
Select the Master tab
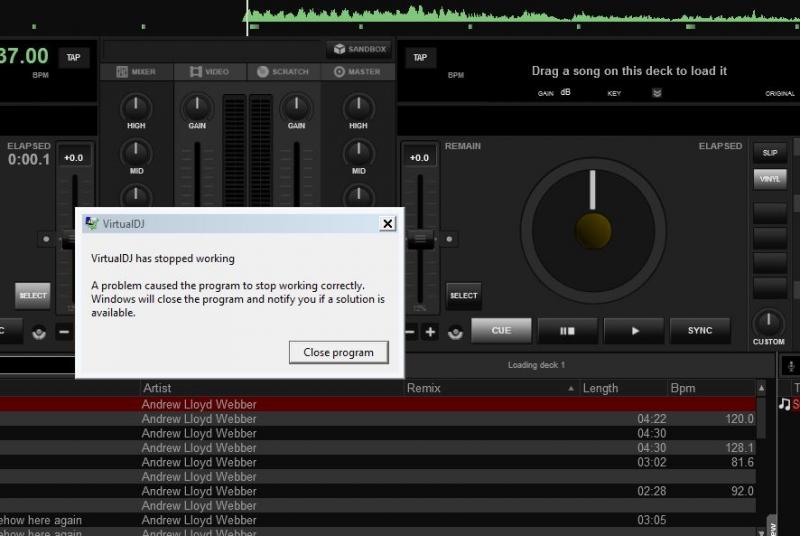357,72
